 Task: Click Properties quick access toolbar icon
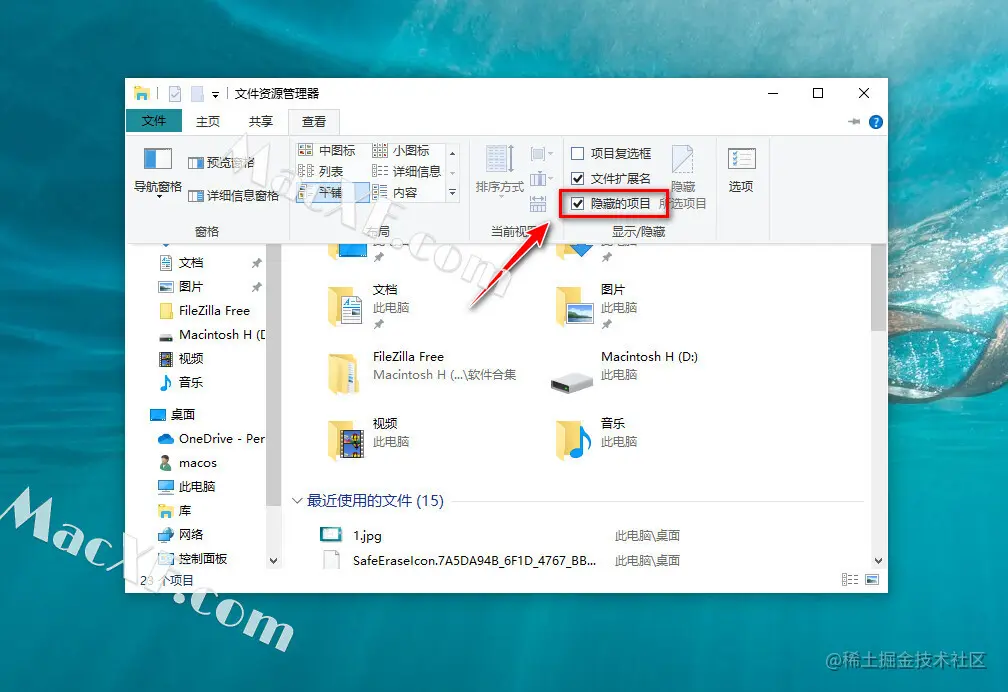click(x=175, y=94)
